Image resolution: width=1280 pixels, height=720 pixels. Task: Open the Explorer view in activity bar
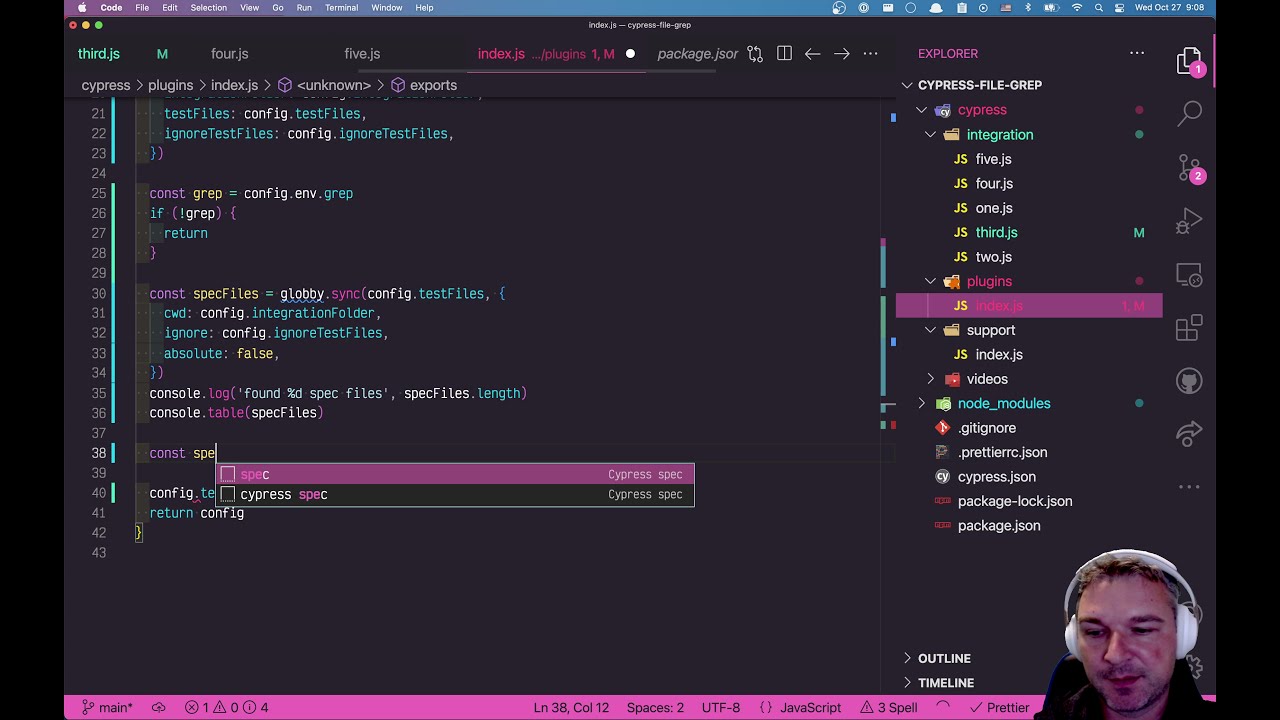[1189, 61]
